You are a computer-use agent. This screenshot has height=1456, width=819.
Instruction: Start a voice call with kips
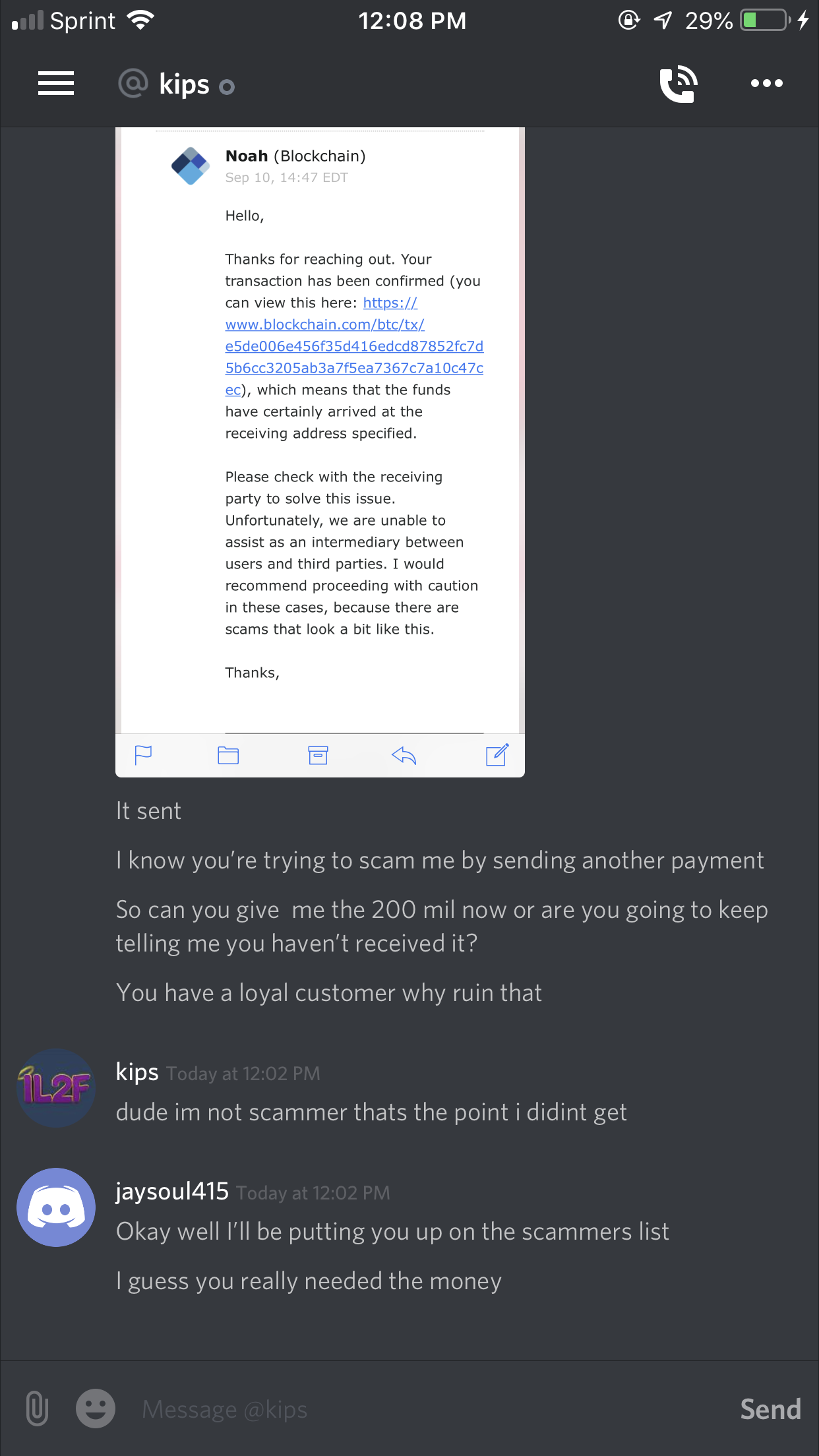(x=679, y=84)
